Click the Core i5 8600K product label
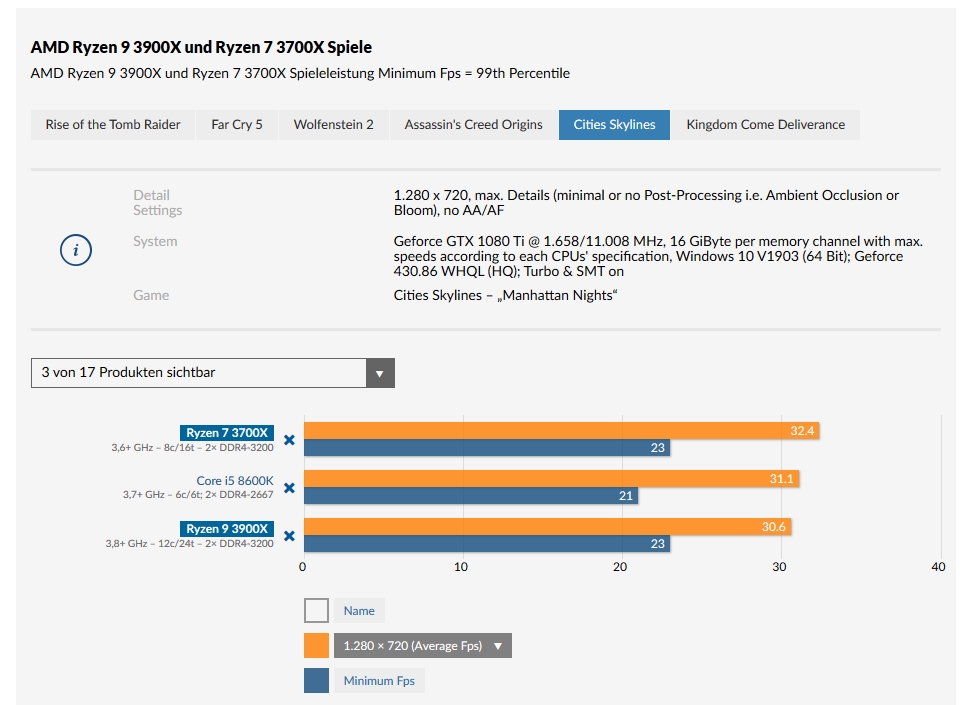Image resolution: width=960 pixels, height=705 pixels. [x=235, y=480]
